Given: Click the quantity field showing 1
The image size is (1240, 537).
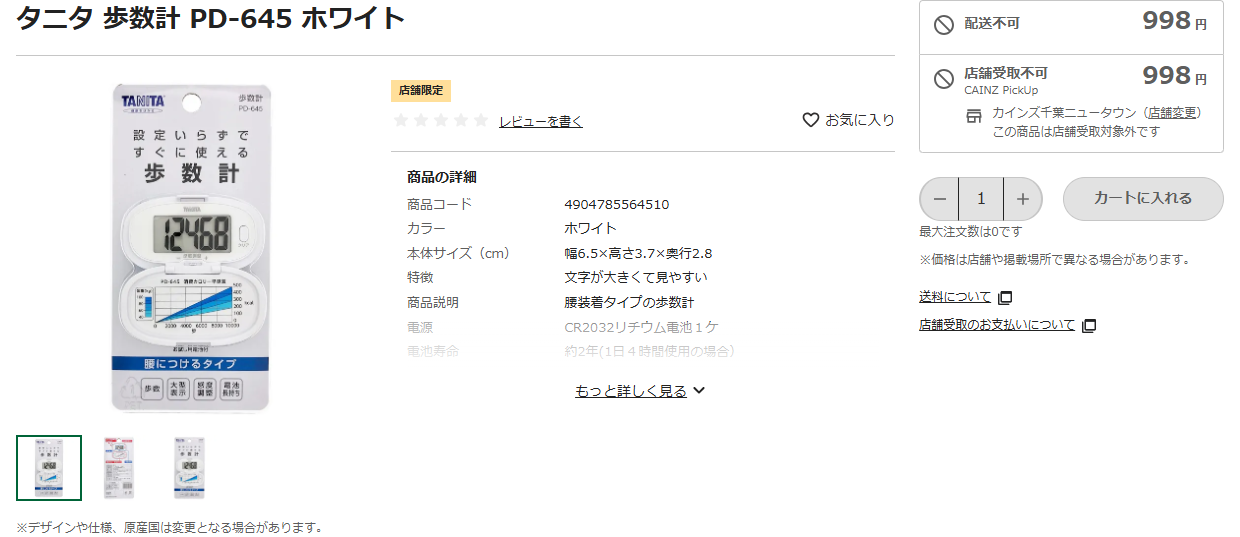Looking at the screenshot, I should [x=981, y=199].
